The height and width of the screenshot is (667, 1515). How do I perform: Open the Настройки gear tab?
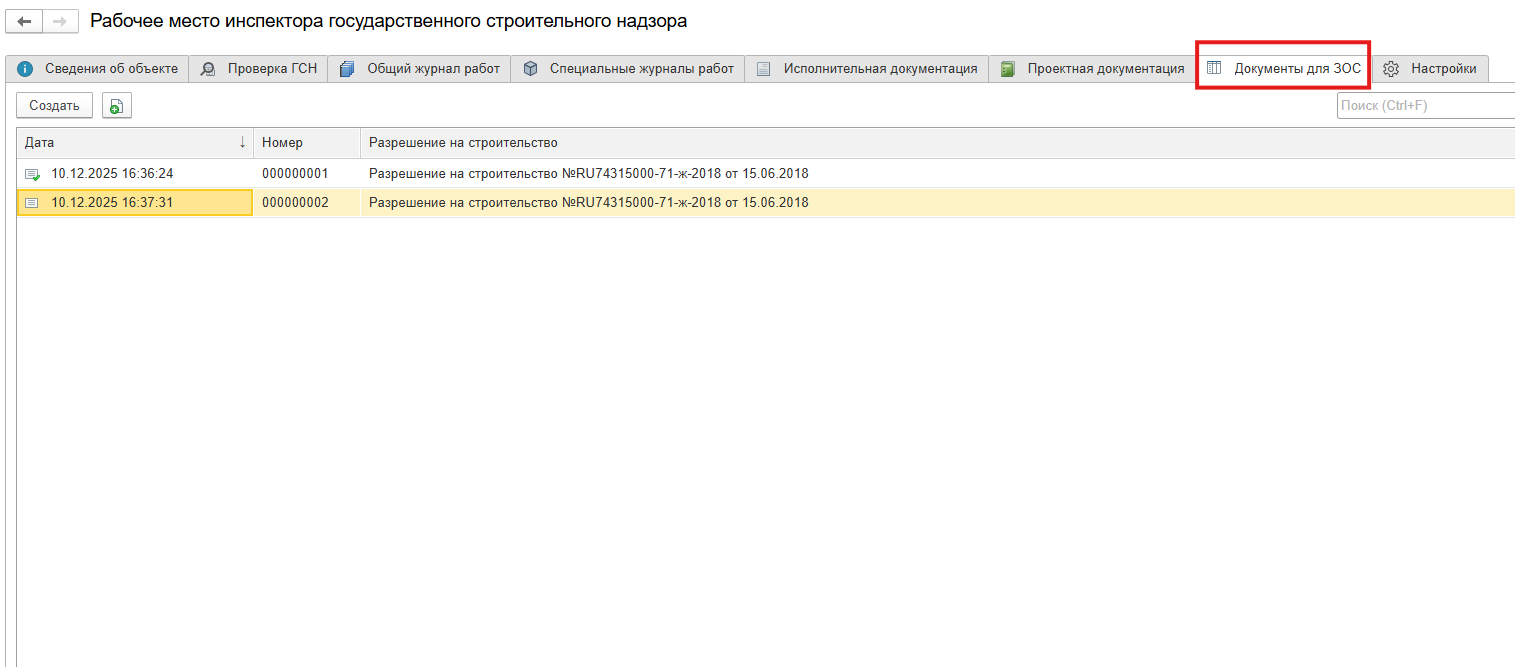tap(1431, 69)
